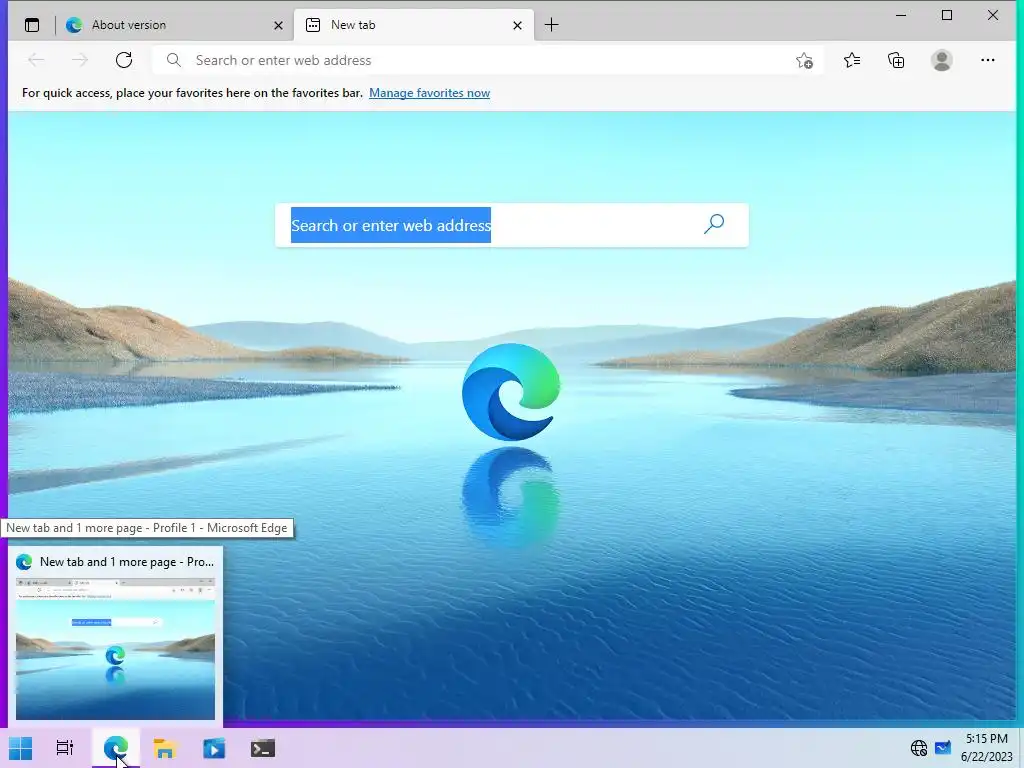1024x768 pixels.
Task: Open File Explorer from taskbar
Action: click(x=165, y=748)
